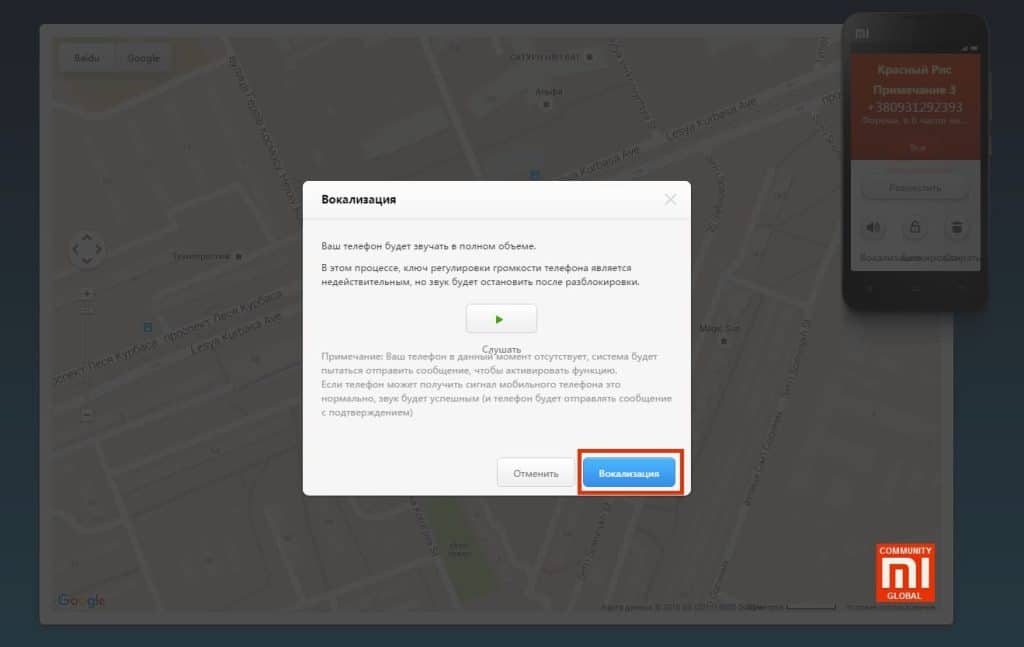Switch map to Google tab
This screenshot has height=647, width=1024.
pyautogui.click(x=143, y=58)
